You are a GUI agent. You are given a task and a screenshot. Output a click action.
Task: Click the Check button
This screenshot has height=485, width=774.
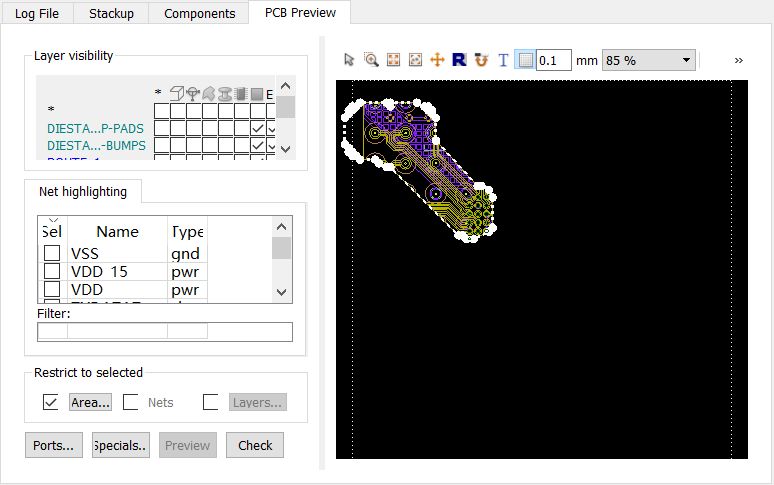[x=255, y=445]
